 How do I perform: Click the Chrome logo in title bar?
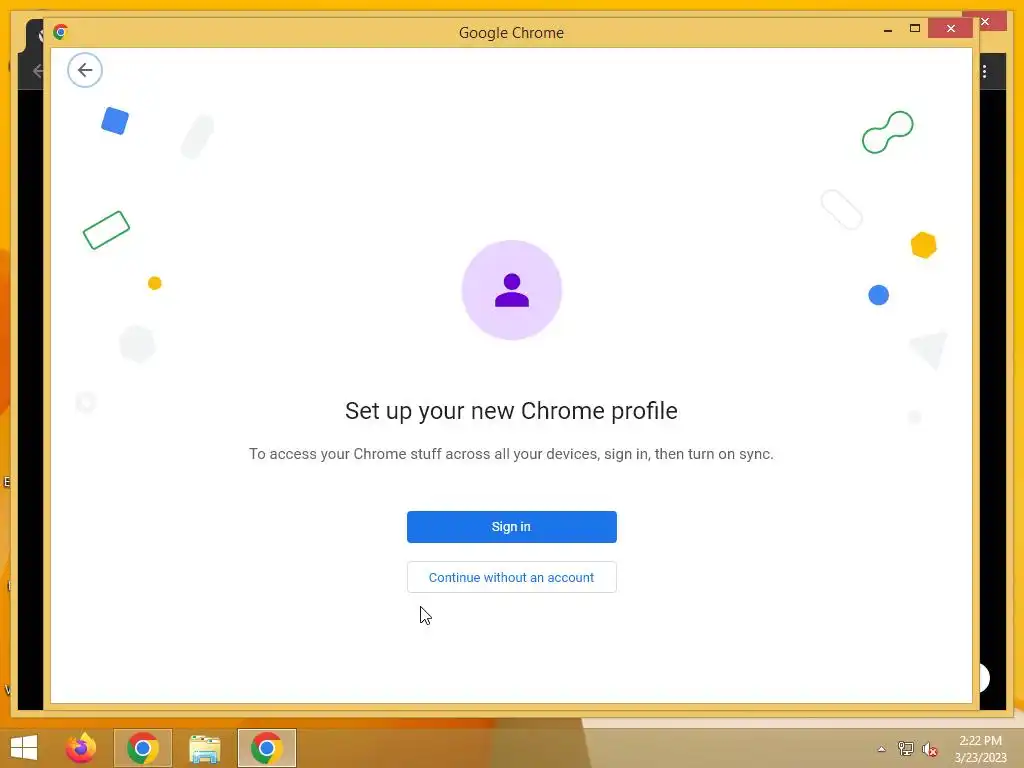point(61,32)
